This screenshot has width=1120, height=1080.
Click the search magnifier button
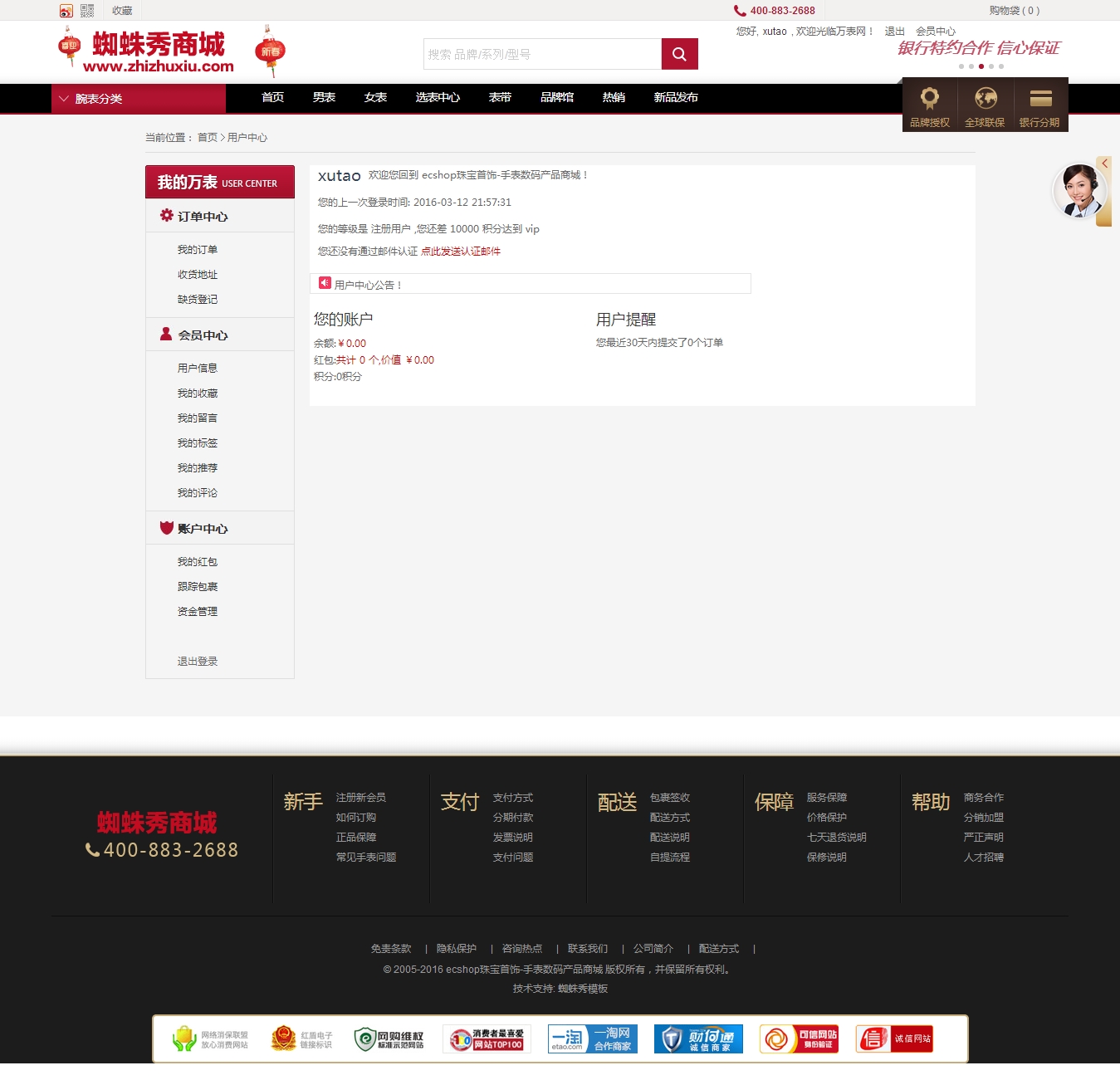pyautogui.click(x=679, y=54)
